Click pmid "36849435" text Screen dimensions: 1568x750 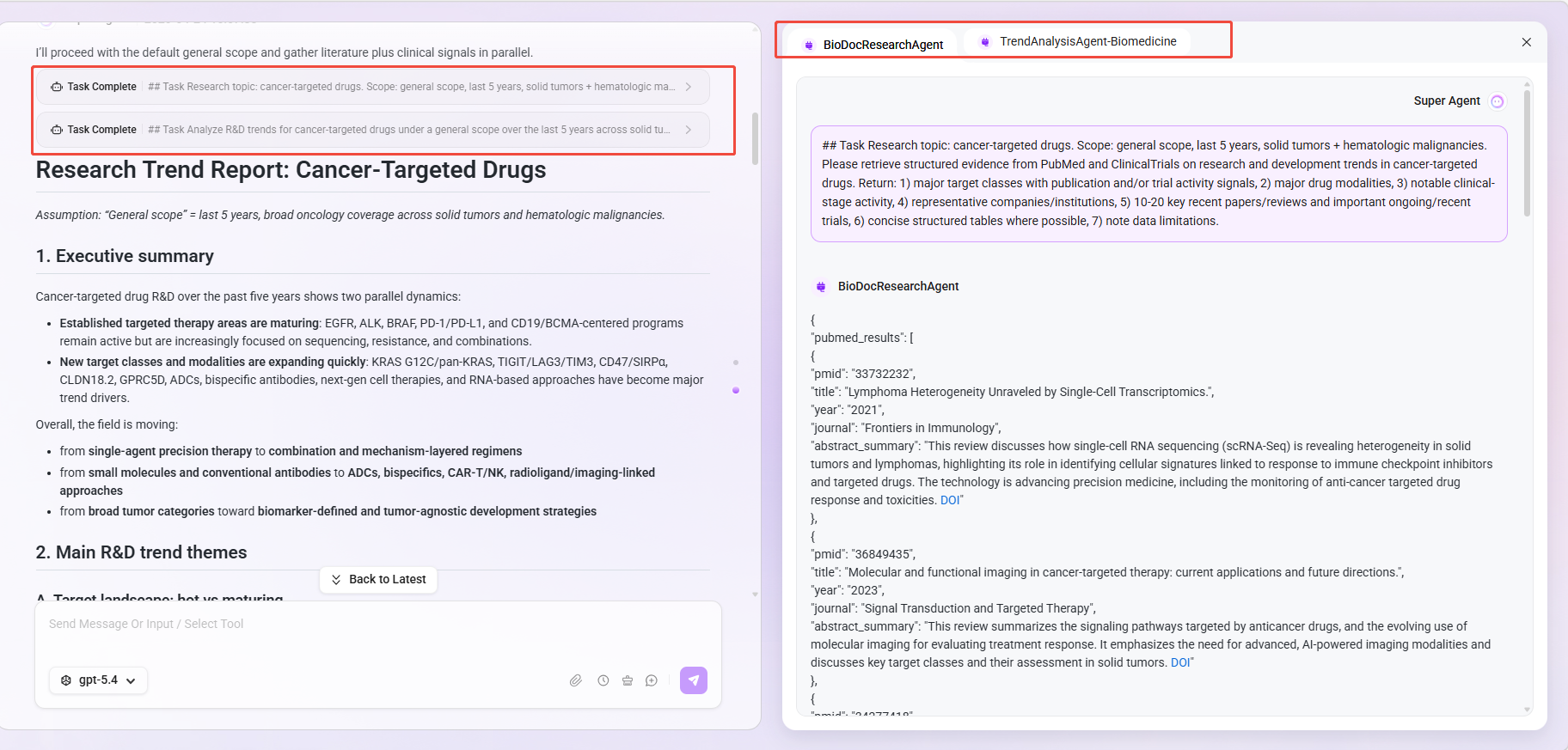[x=863, y=554]
